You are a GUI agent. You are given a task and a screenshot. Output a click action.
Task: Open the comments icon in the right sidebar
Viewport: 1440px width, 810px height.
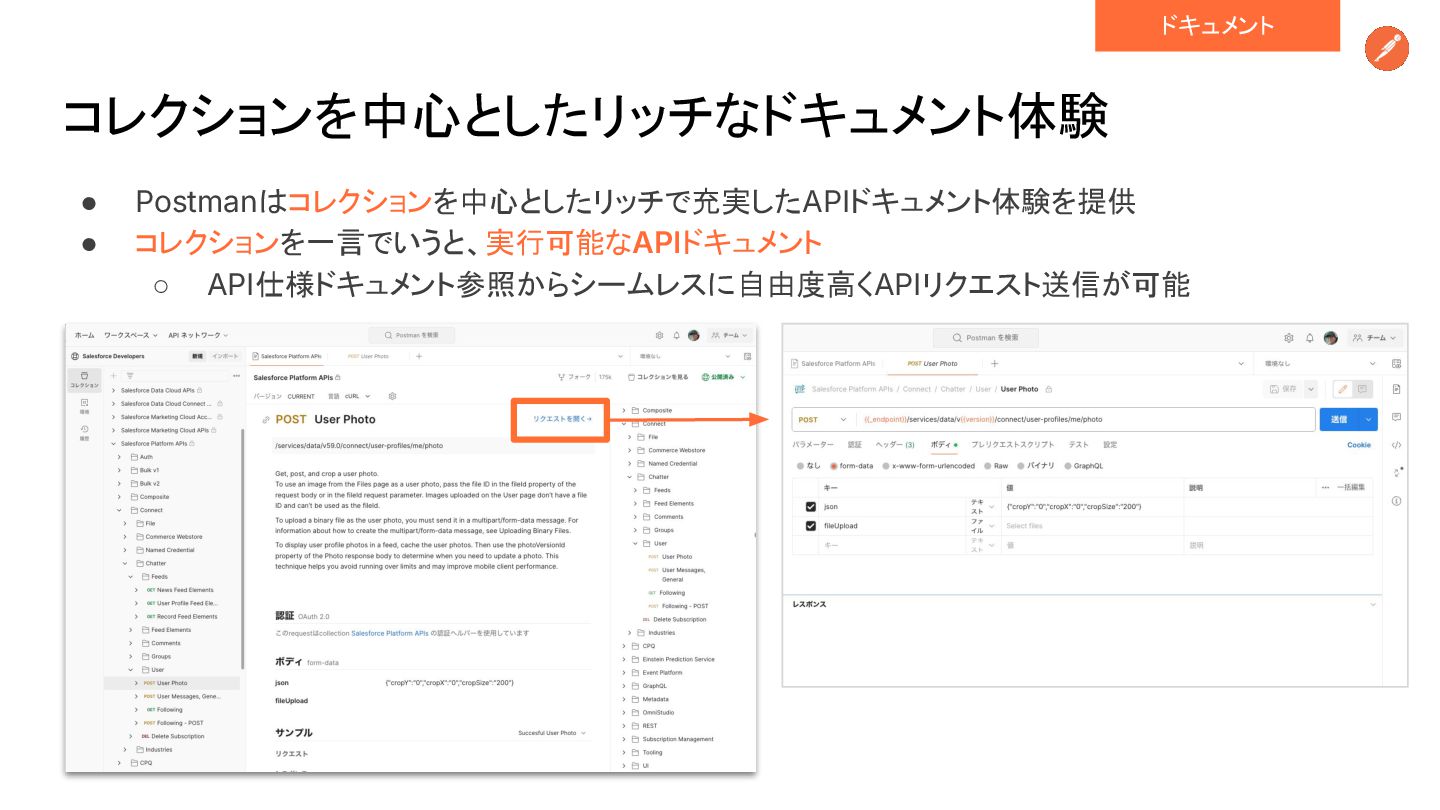(1397, 417)
